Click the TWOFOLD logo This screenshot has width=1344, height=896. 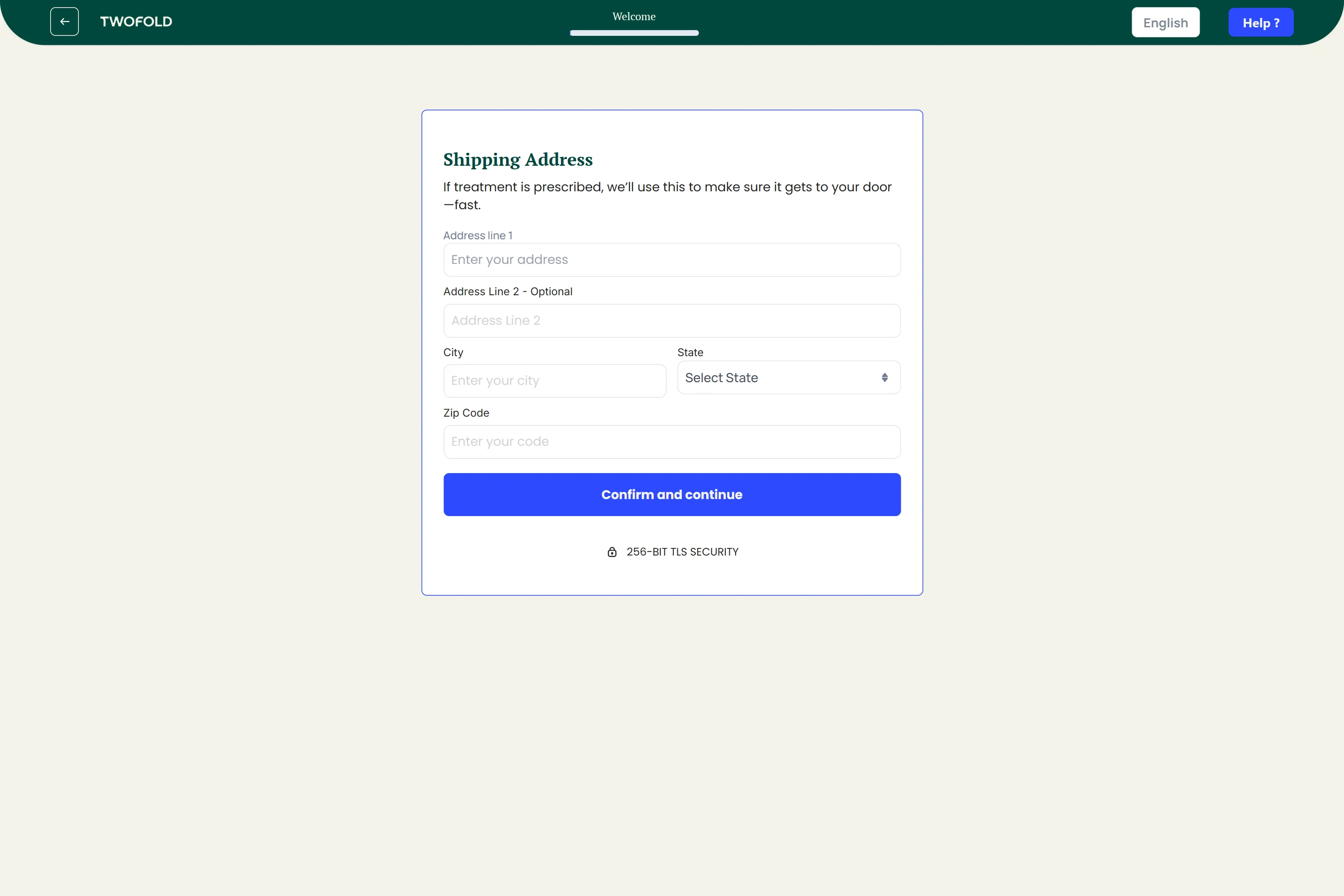[x=136, y=22]
